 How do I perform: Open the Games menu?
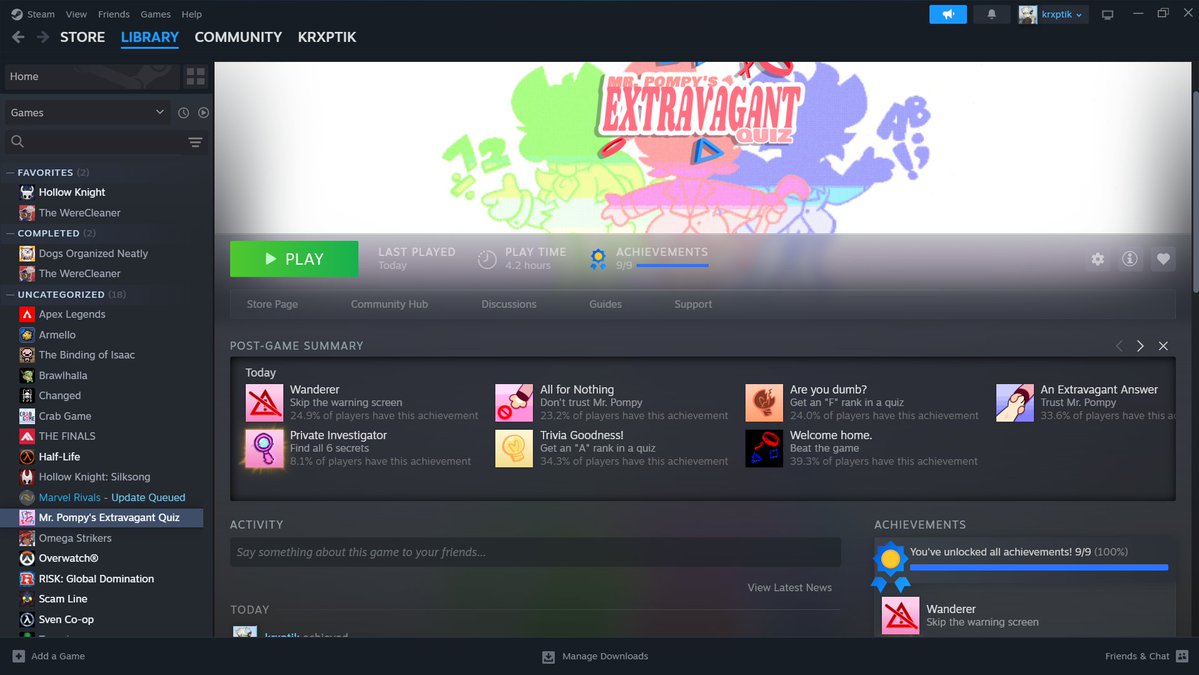(x=155, y=14)
